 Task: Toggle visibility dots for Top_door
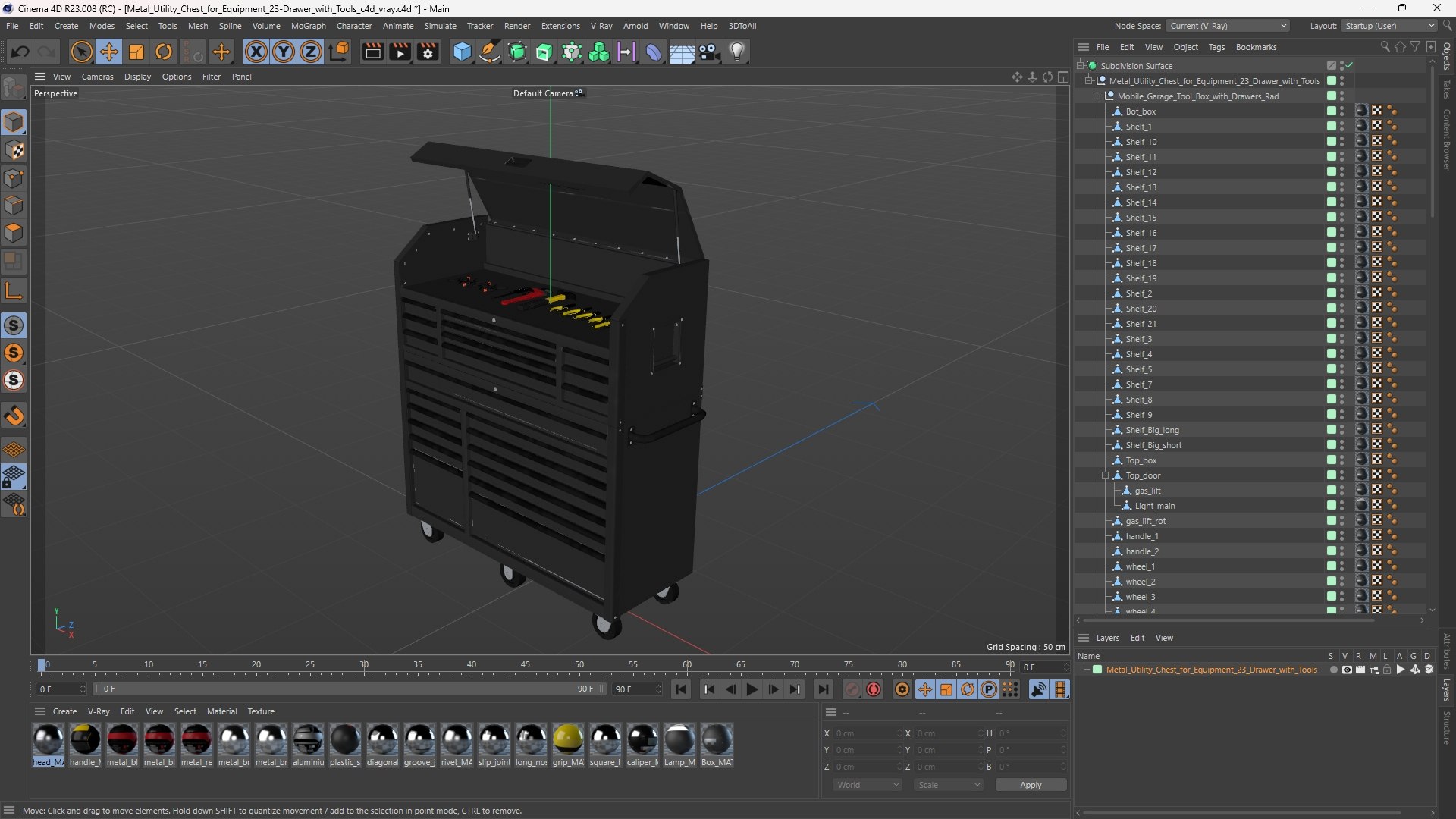(1341, 475)
